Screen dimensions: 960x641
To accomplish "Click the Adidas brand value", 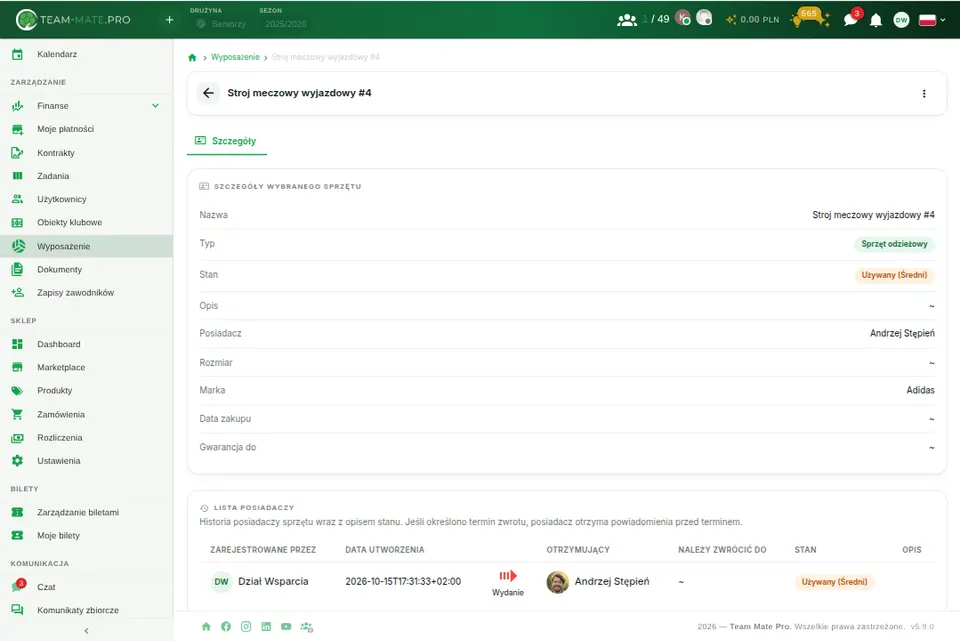I will (920, 390).
